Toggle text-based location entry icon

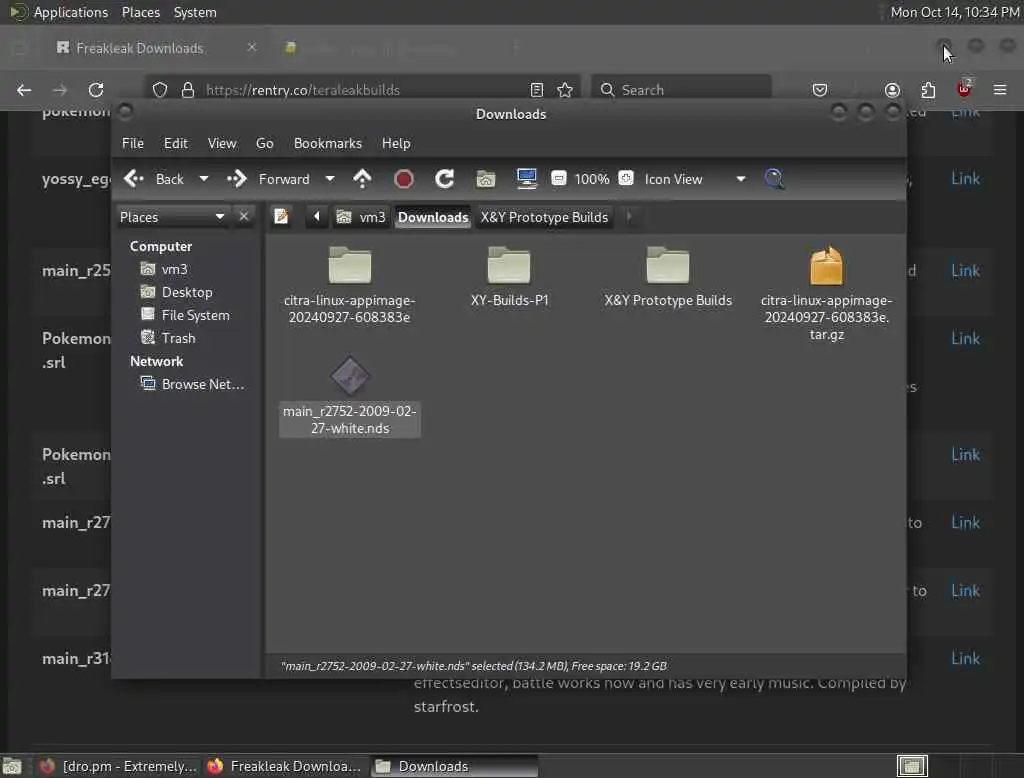281,216
